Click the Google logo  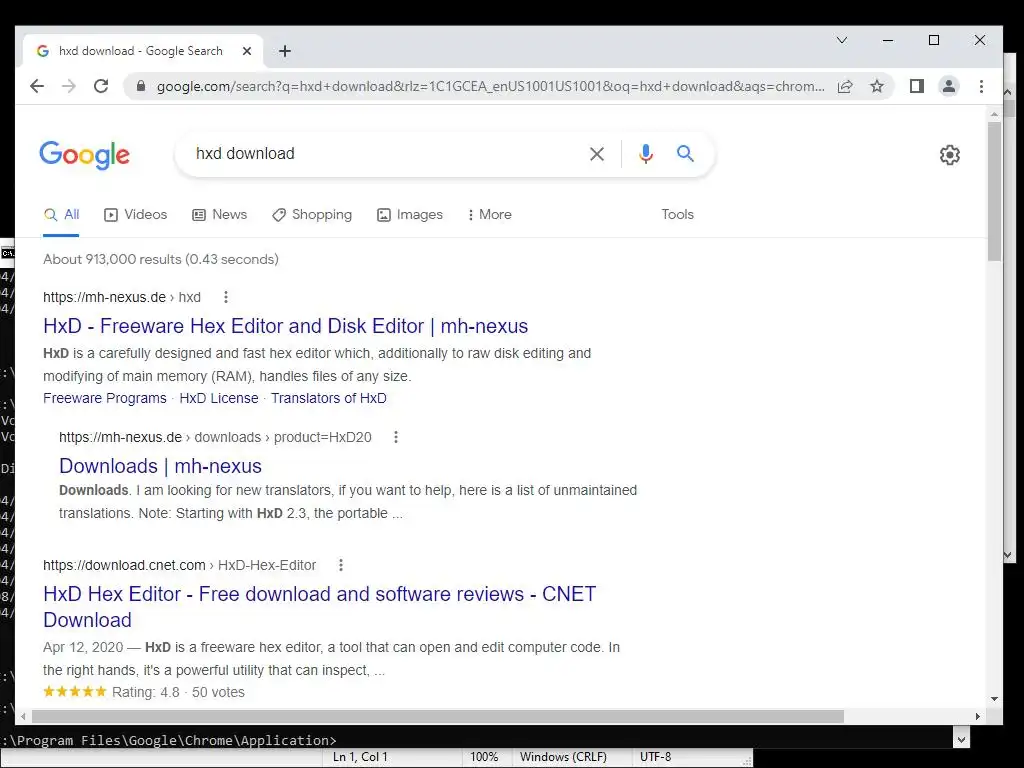tap(85, 155)
